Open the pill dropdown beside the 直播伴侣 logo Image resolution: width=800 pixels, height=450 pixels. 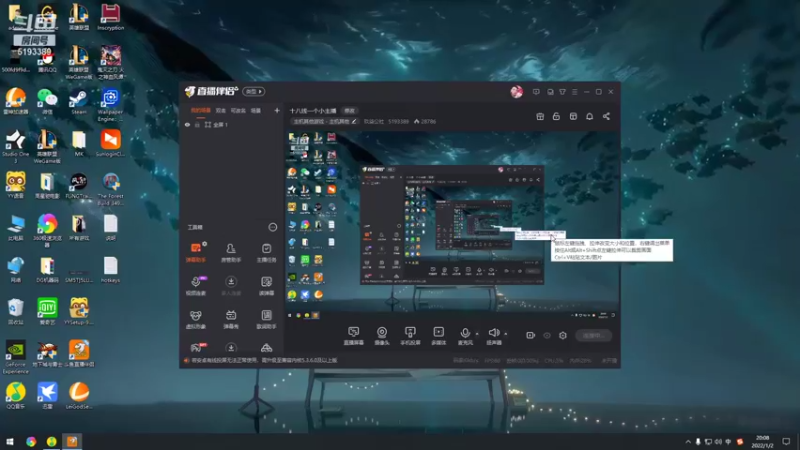[254, 91]
